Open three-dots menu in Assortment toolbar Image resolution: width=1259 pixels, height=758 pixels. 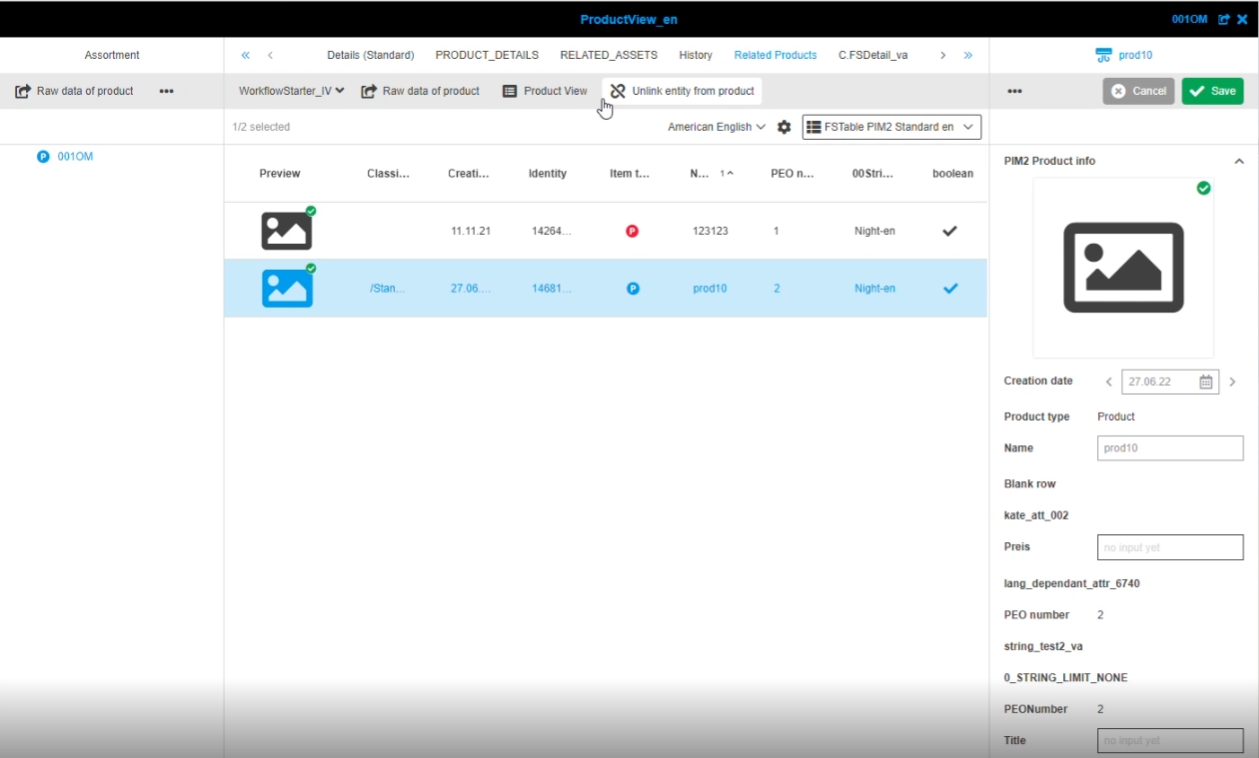(166, 91)
